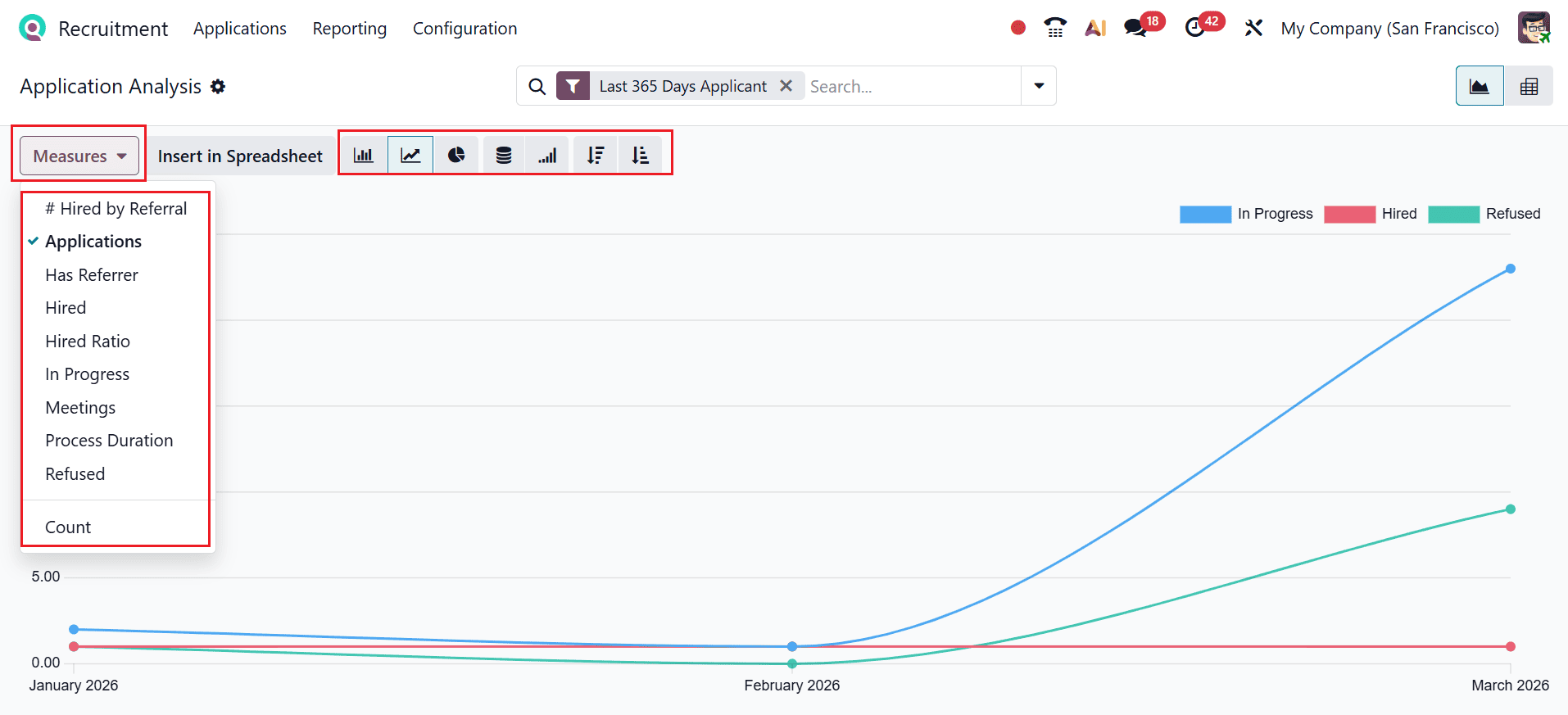The height and width of the screenshot is (715, 1568).
Task: Select the # Hired by Referral measure
Action: (116, 208)
